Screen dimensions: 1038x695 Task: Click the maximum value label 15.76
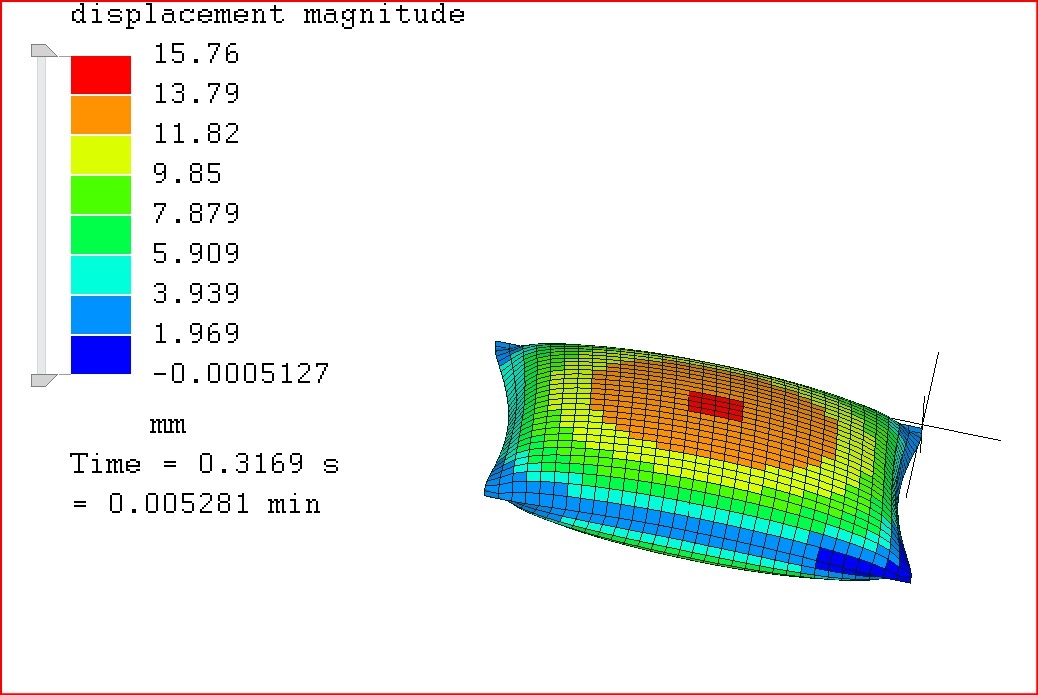(195, 54)
